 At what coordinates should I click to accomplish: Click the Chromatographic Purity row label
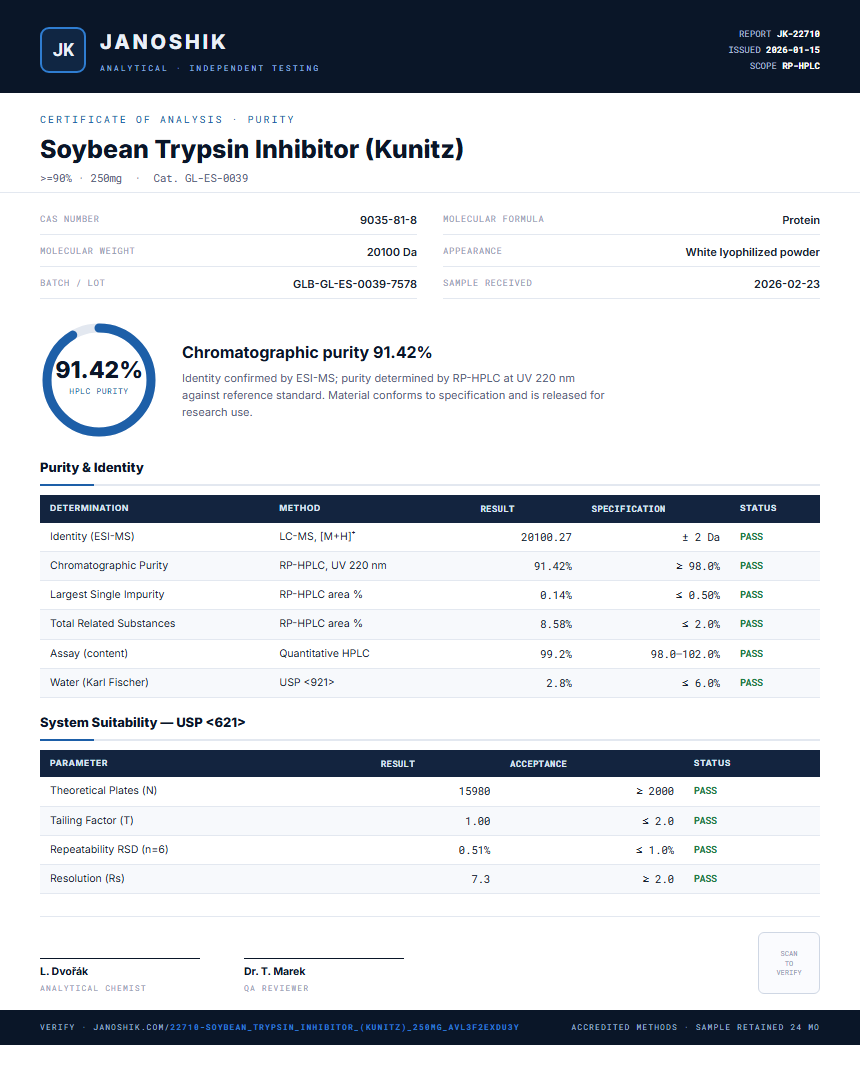[109, 565]
